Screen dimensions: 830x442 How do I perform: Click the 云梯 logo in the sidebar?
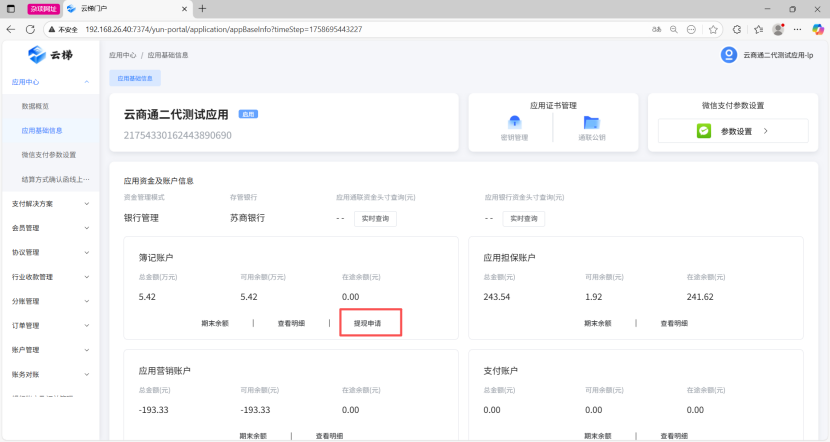point(49,54)
